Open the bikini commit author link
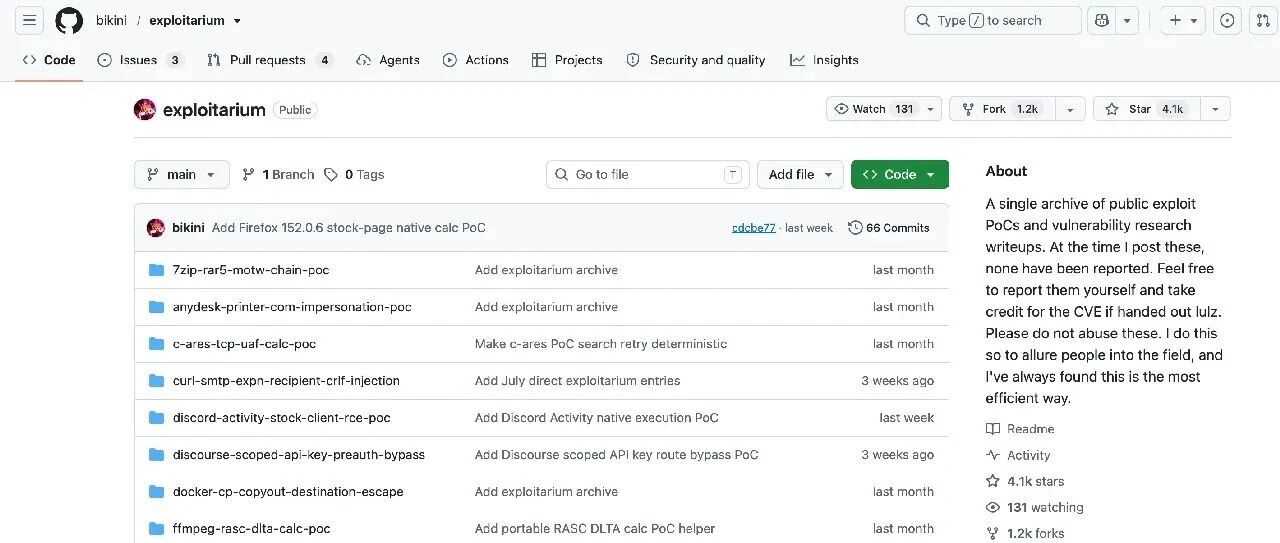This screenshot has height=543, width=1280. 188,228
